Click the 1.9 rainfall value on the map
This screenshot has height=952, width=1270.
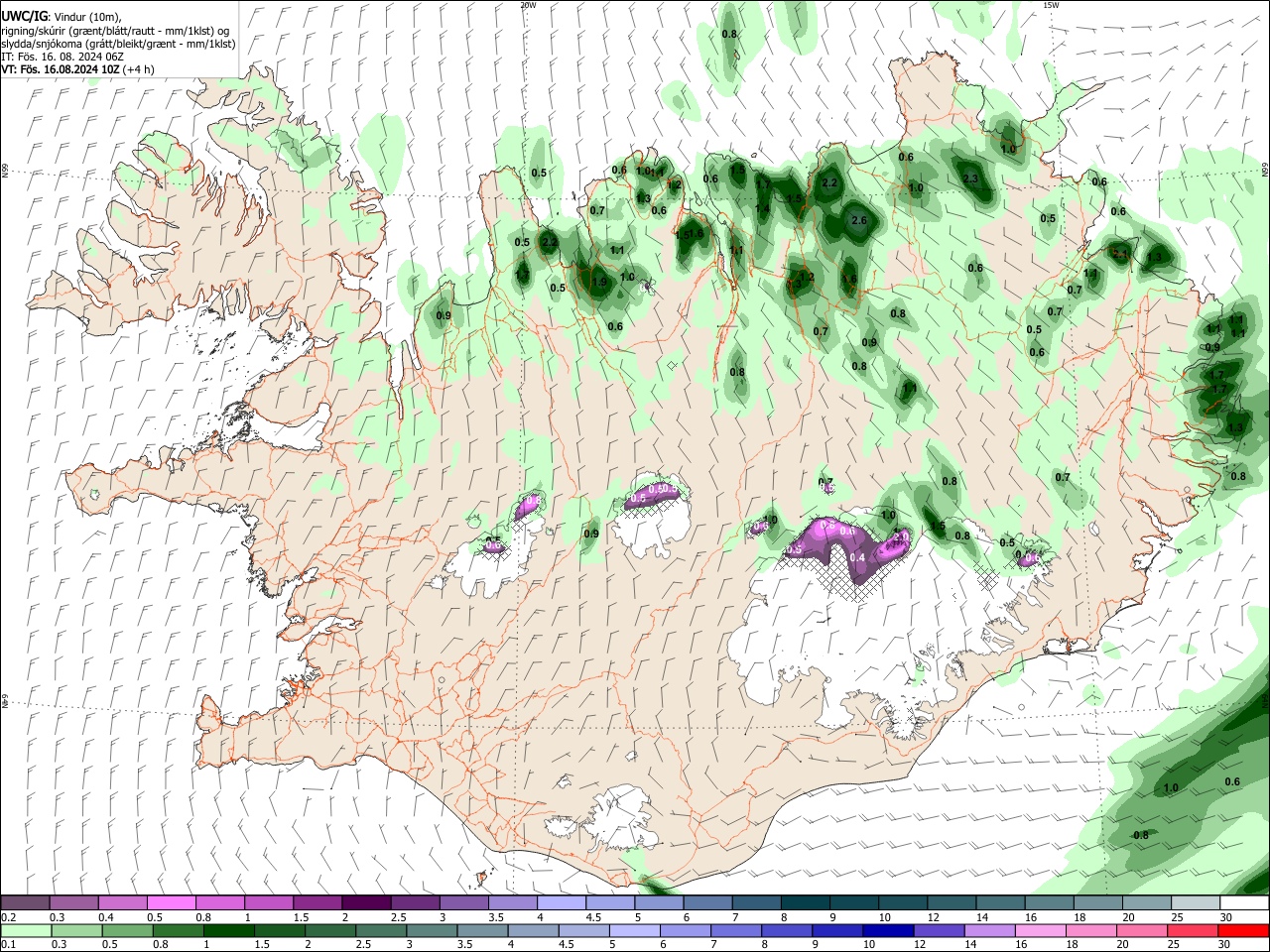(598, 282)
